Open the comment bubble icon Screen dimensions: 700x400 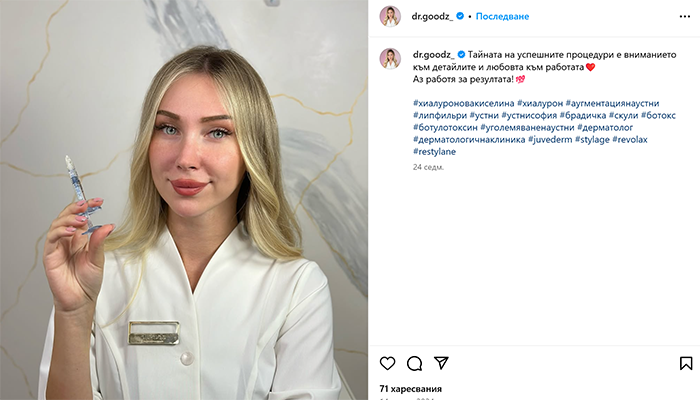coord(414,363)
